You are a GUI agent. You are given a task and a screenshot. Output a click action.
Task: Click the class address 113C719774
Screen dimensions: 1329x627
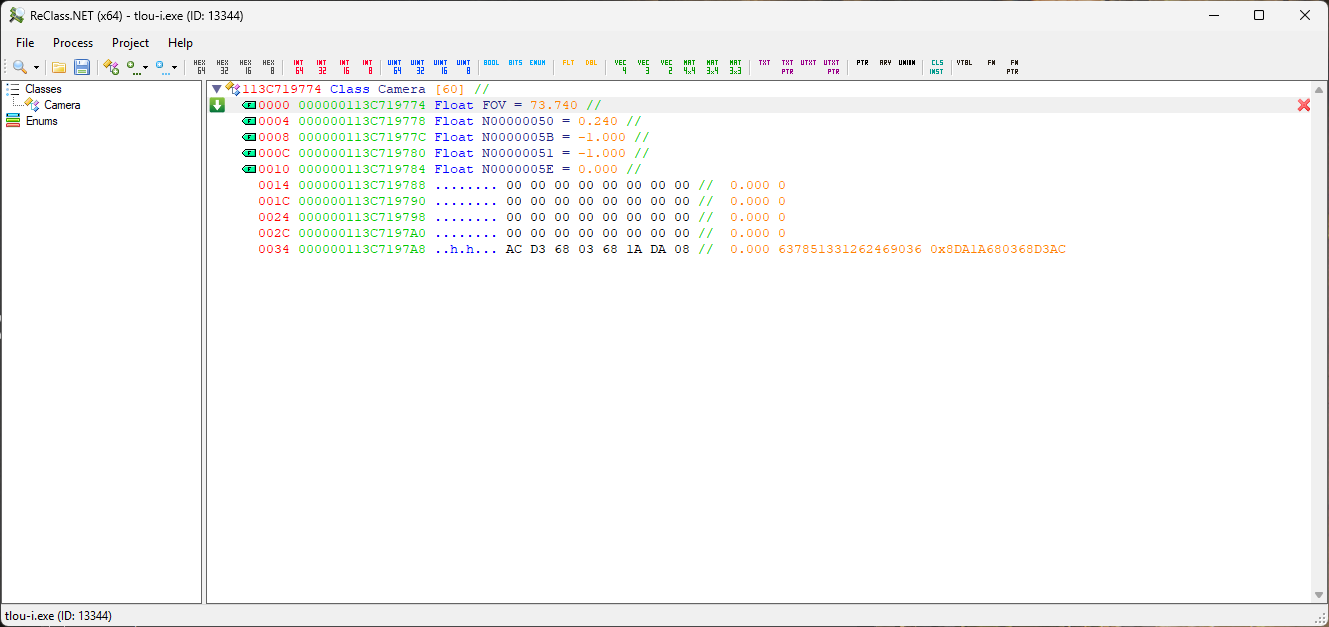(282, 89)
